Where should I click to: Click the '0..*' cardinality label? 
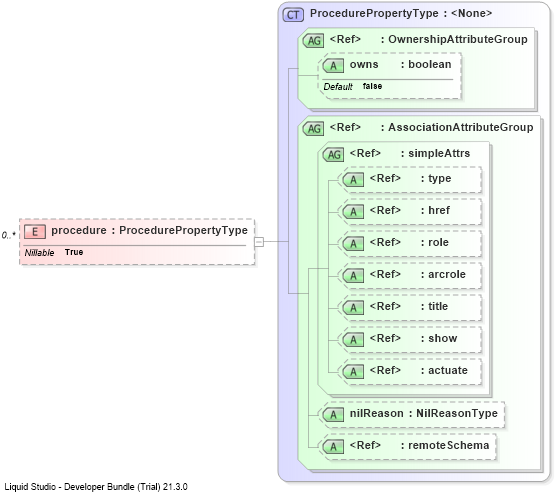pos(8,235)
